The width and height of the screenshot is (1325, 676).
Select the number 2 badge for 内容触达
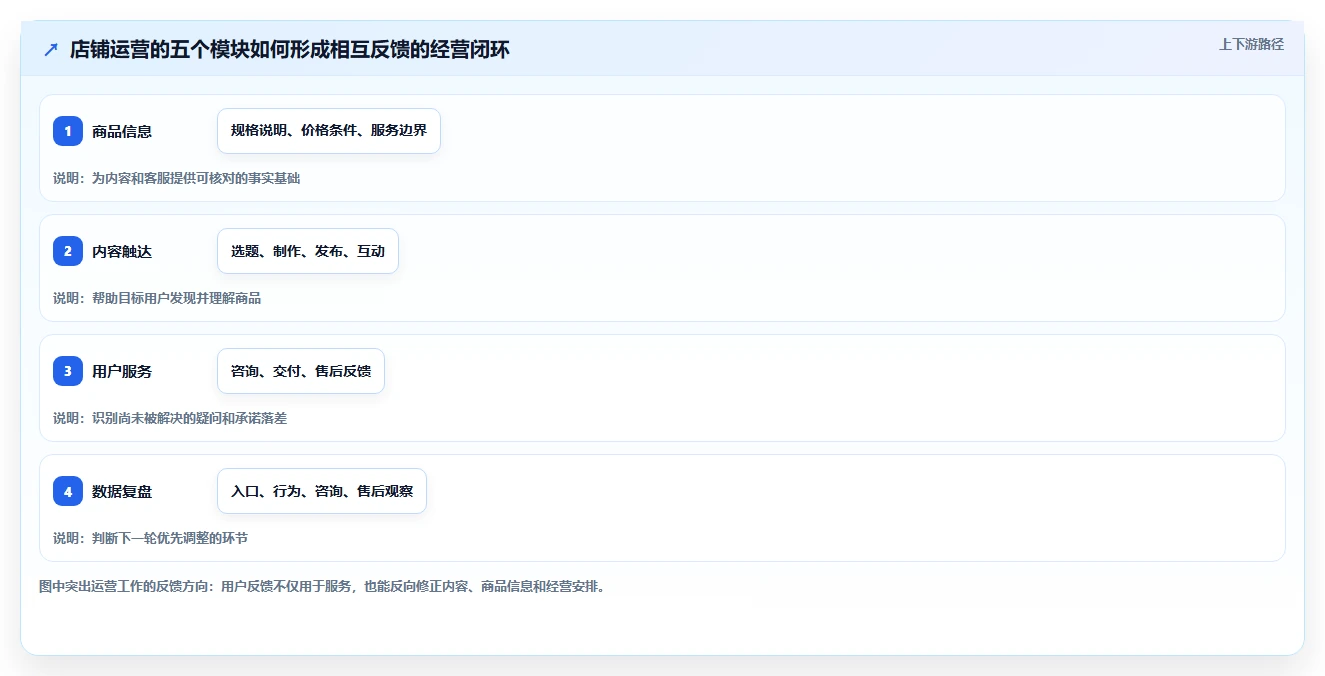click(x=68, y=251)
